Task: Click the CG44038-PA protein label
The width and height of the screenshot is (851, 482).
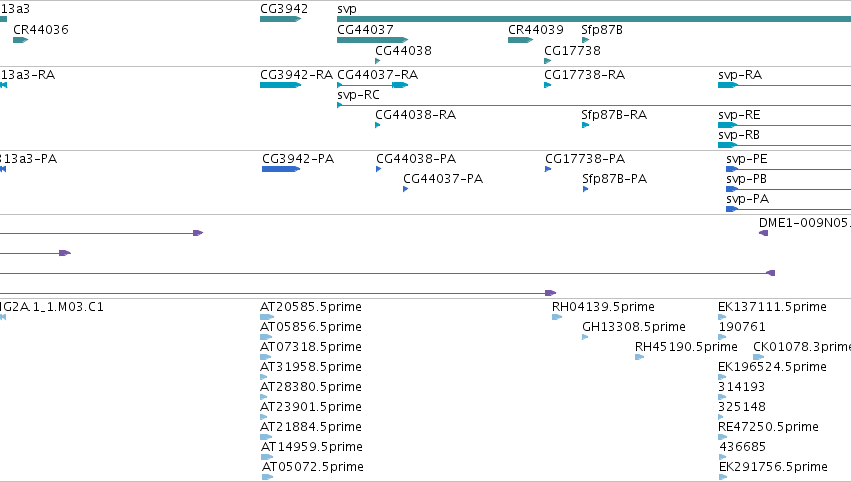Action: [x=416, y=159]
